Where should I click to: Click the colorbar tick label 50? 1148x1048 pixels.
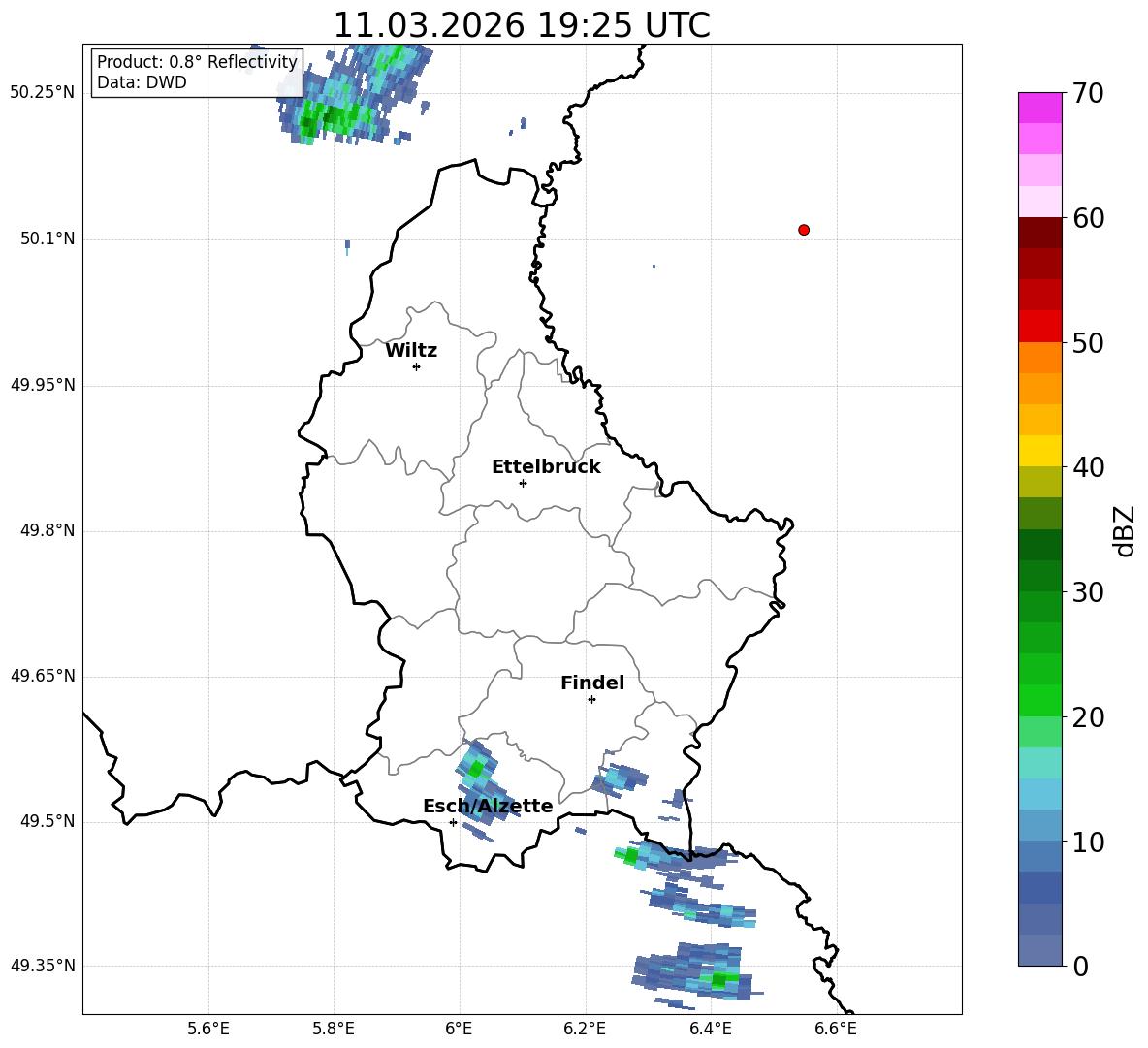1088,343
